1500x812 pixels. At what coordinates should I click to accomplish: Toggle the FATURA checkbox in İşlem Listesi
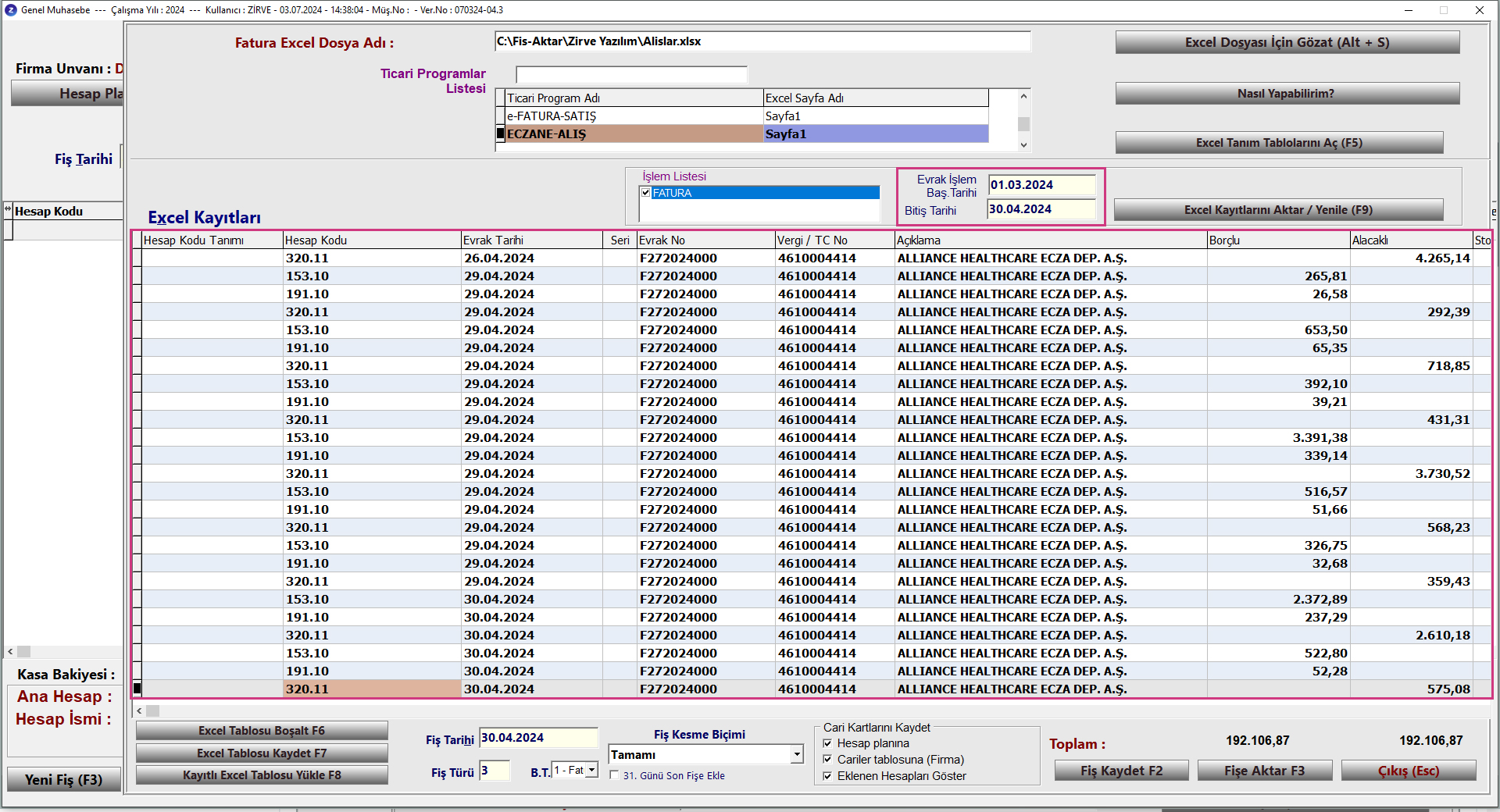pyautogui.click(x=646, y=193)
